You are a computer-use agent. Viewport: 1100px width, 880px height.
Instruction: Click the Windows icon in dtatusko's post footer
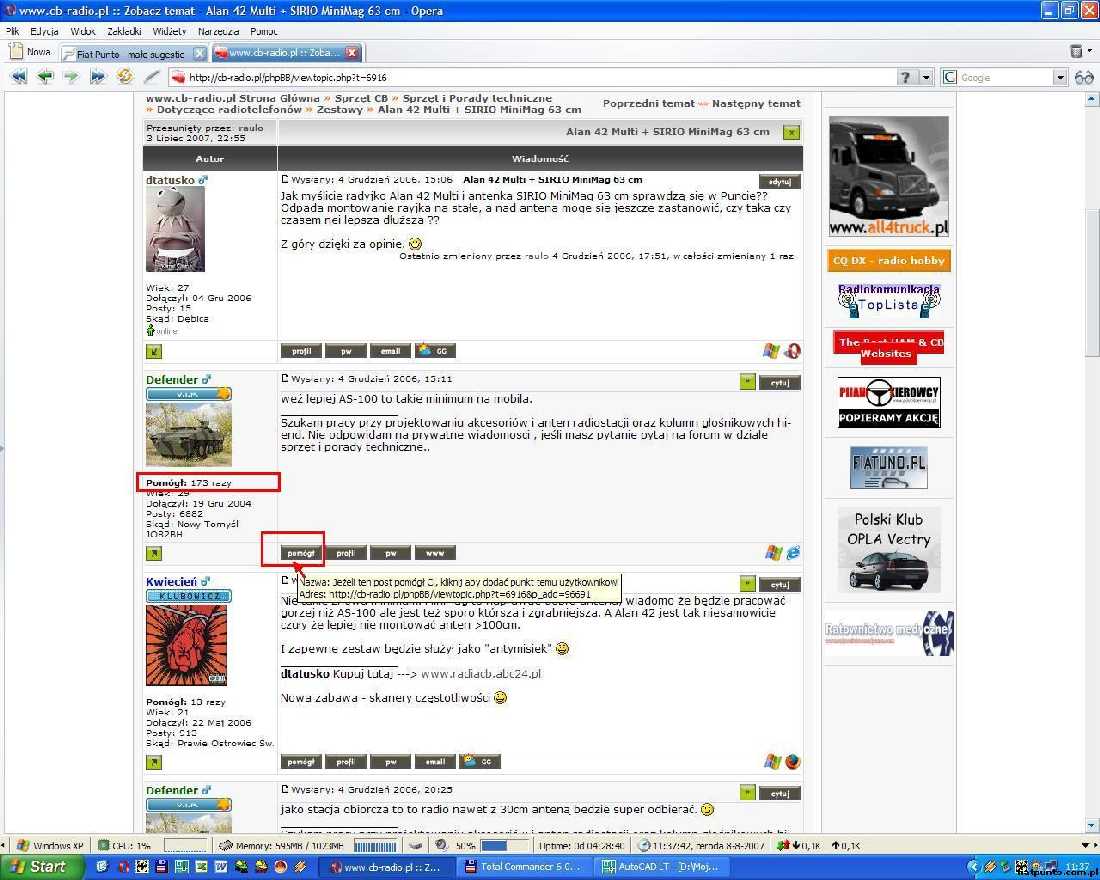(772, 350)
